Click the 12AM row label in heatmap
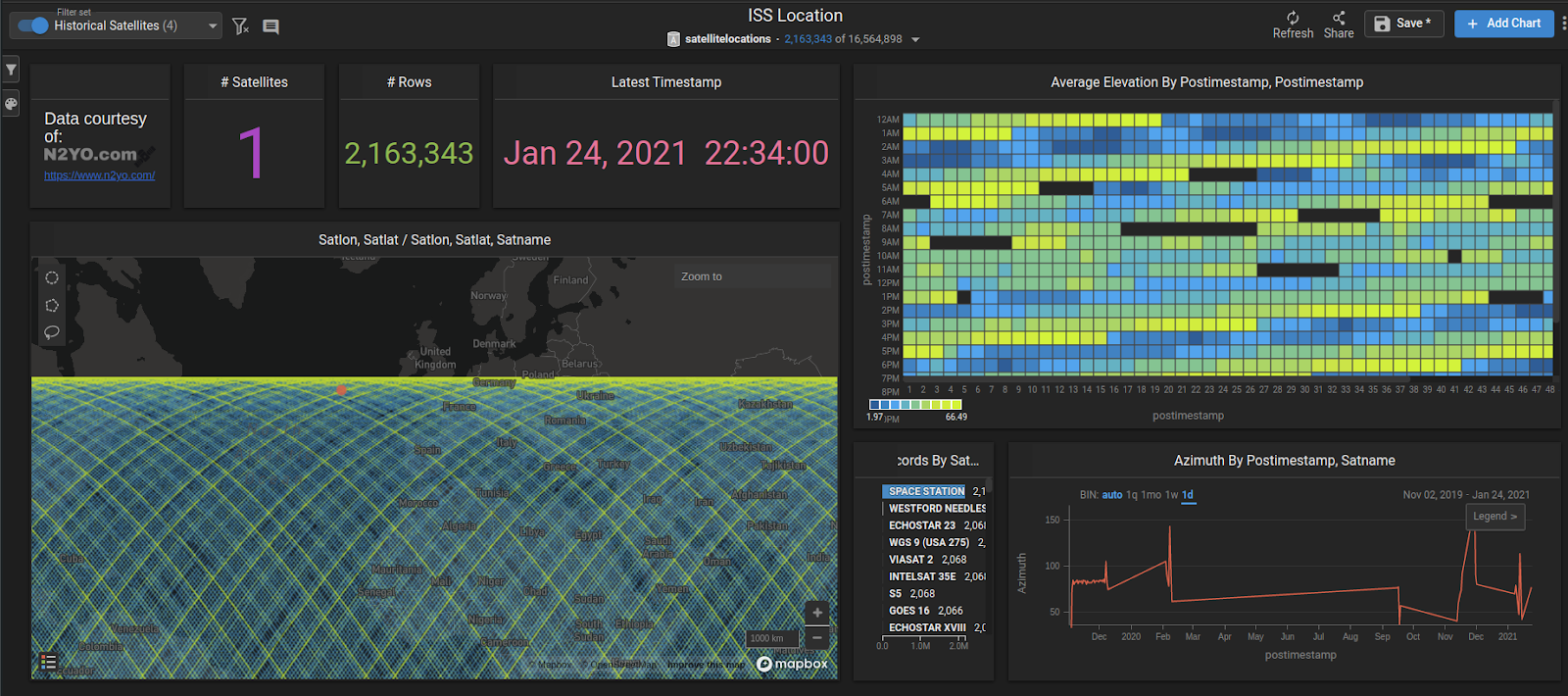Viewport: 1568px width, 696px height. click(x=888, y=120)
